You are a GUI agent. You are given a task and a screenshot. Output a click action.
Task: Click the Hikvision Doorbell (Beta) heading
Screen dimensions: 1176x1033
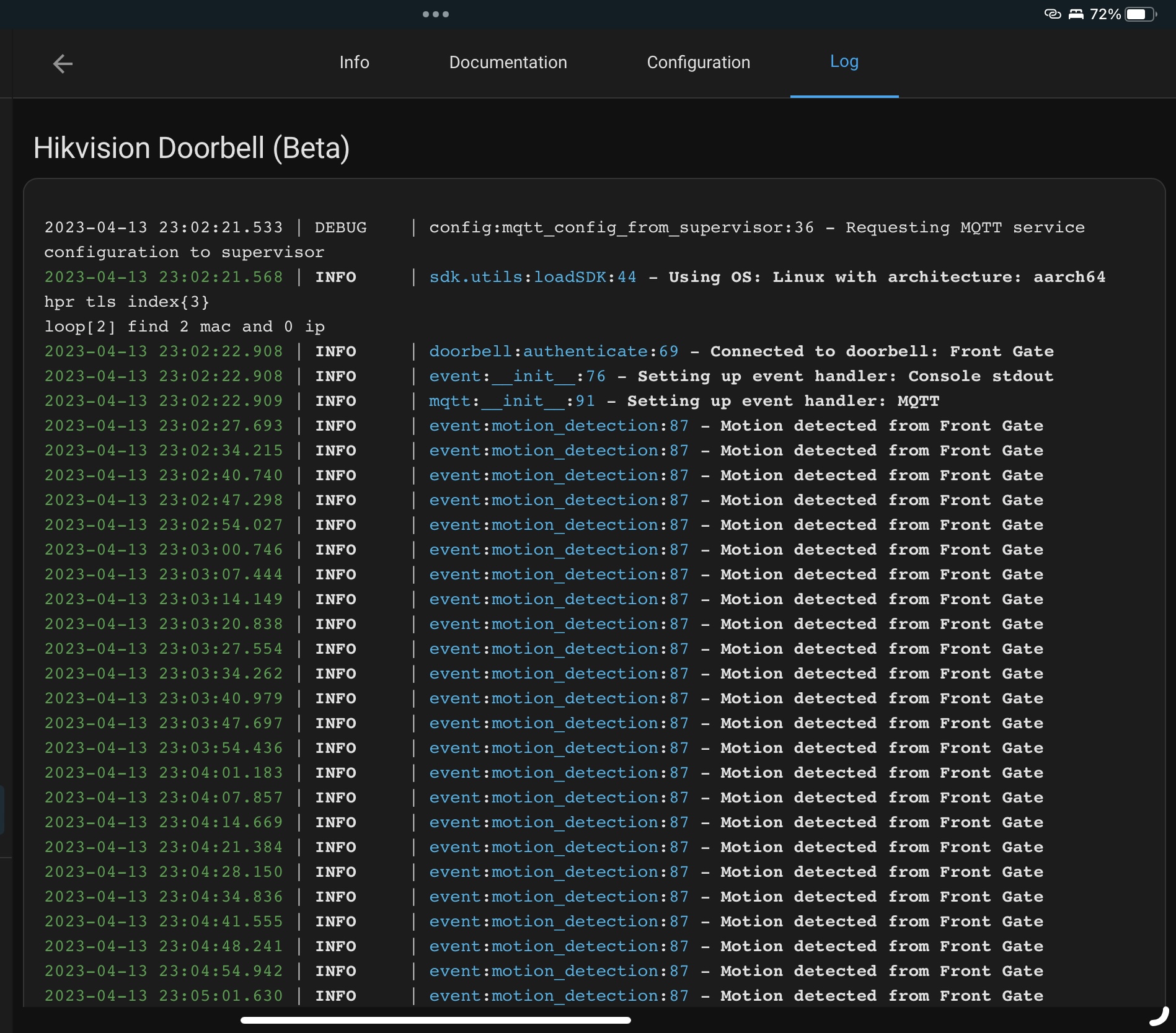point(192,149)
